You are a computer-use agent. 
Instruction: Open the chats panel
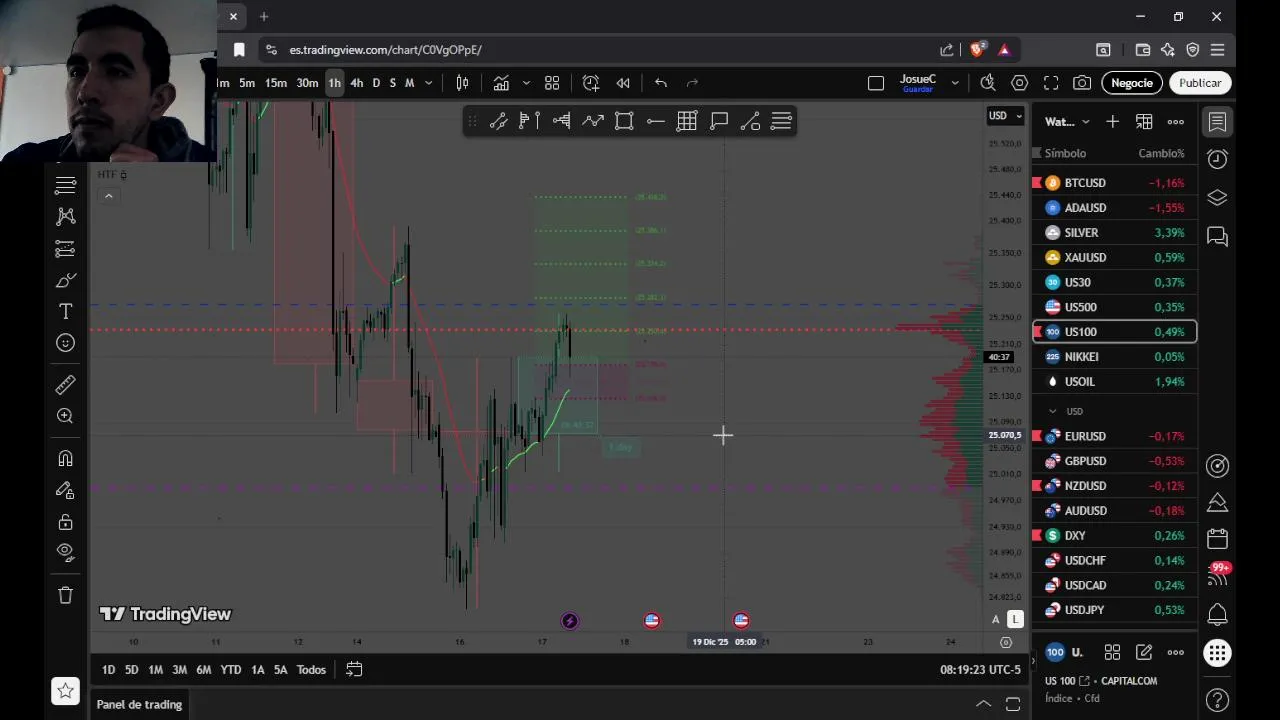click(1217, 236)
